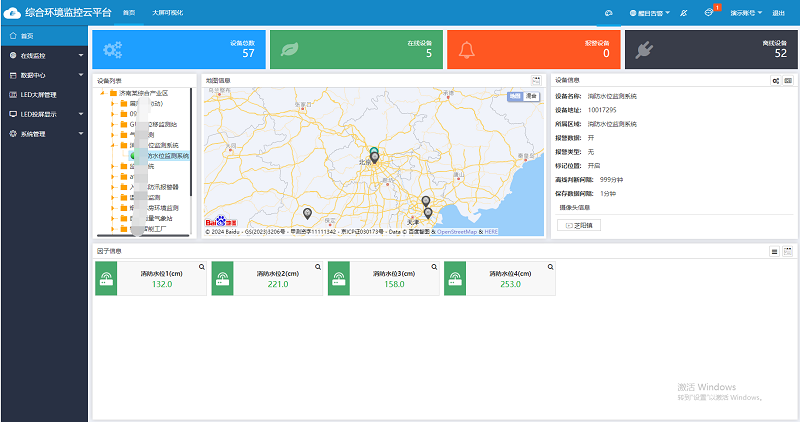
Task: Collapse the 济南某综合产业区 tree node
Action: point(101,93)
